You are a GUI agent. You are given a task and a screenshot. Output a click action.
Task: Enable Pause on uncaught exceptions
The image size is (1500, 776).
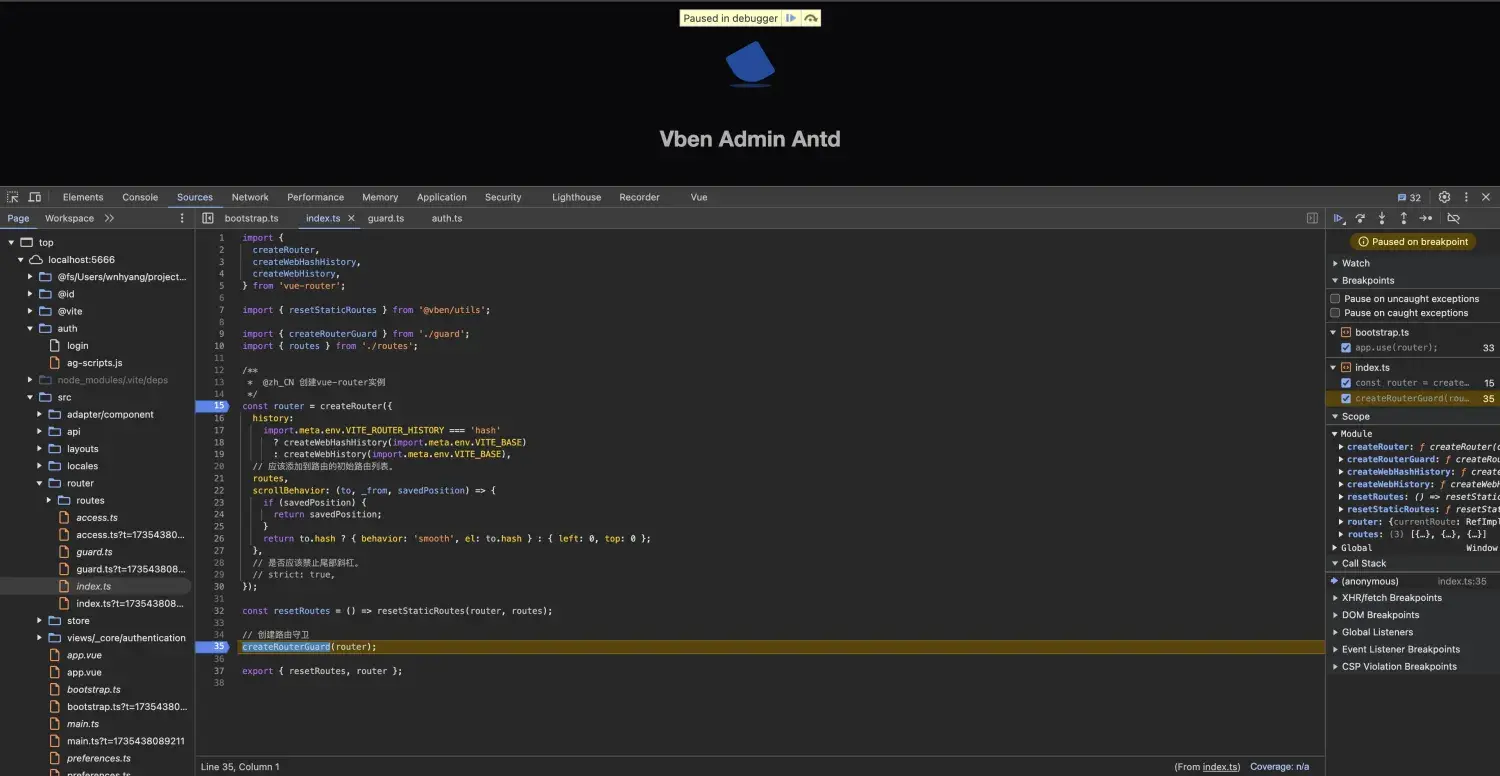click(1335, 298)
